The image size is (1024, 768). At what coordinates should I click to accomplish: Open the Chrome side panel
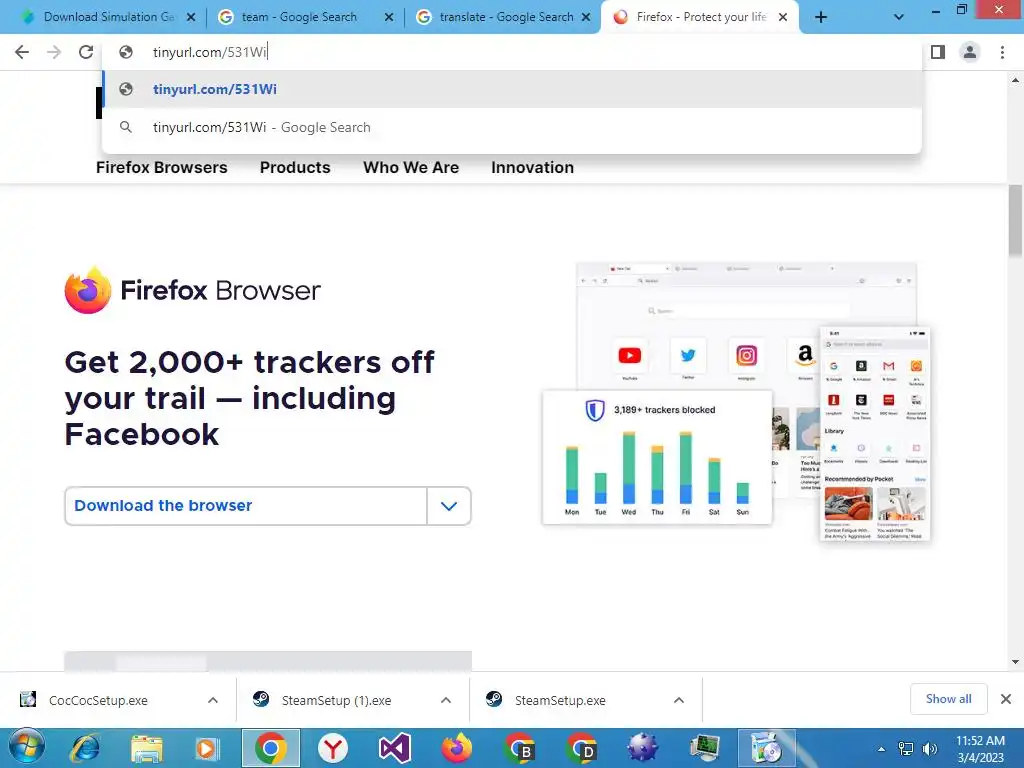tap(938, 52)
